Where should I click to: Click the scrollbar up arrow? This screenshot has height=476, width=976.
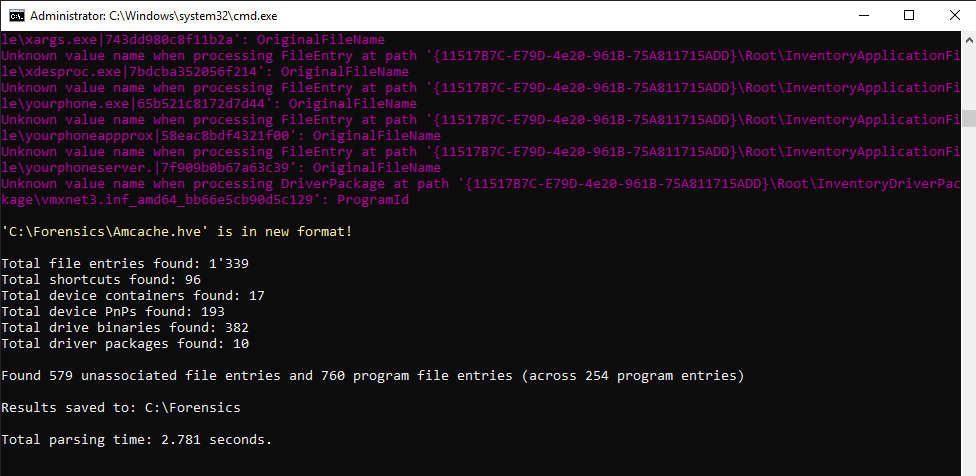967,41
